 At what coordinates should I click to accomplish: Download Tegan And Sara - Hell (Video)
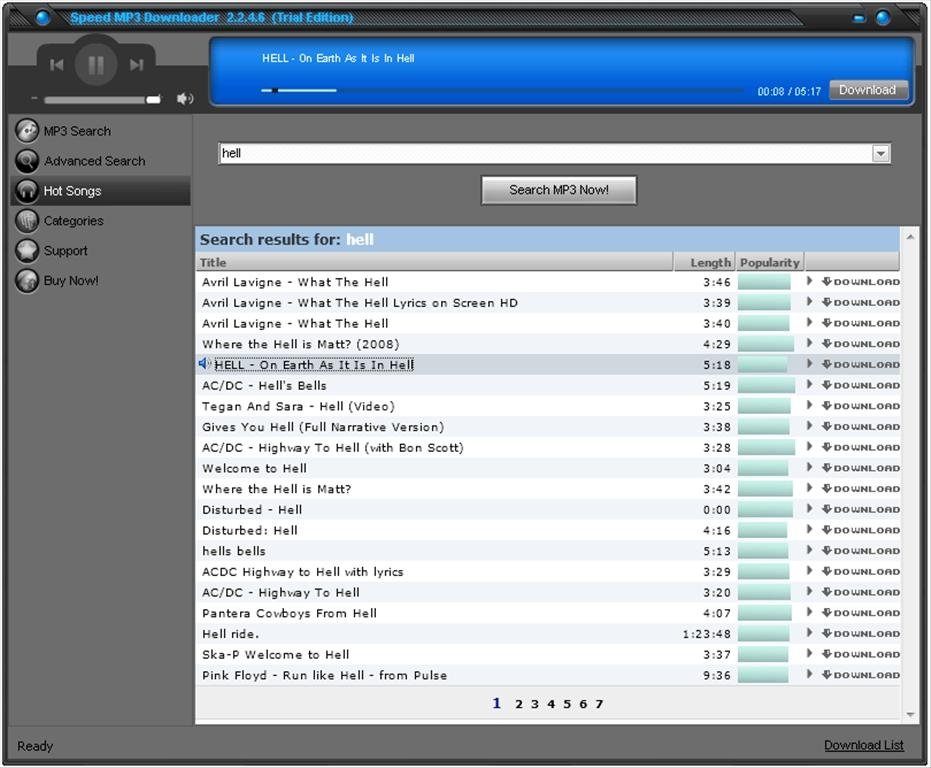click(861, 406)
